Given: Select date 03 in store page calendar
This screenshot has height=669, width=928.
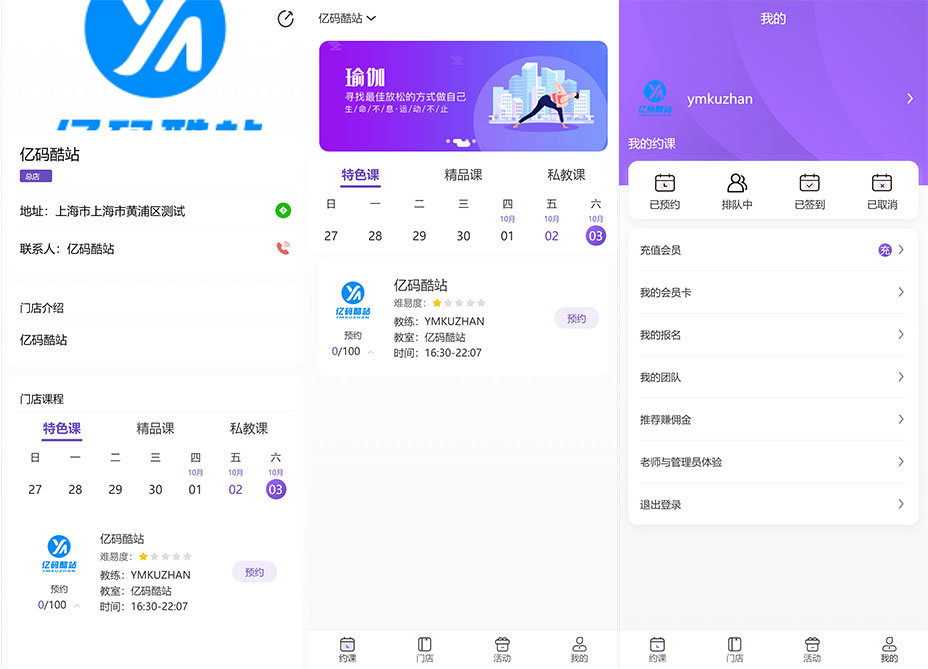Looking at the screenshot, I should point(276,489).
